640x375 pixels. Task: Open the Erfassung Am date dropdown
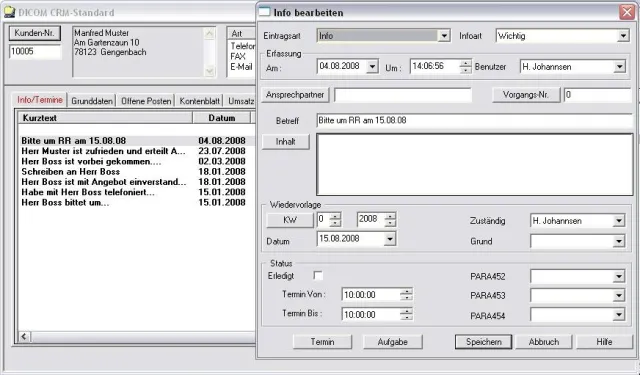pyautogui.click(x=372, y=67)
